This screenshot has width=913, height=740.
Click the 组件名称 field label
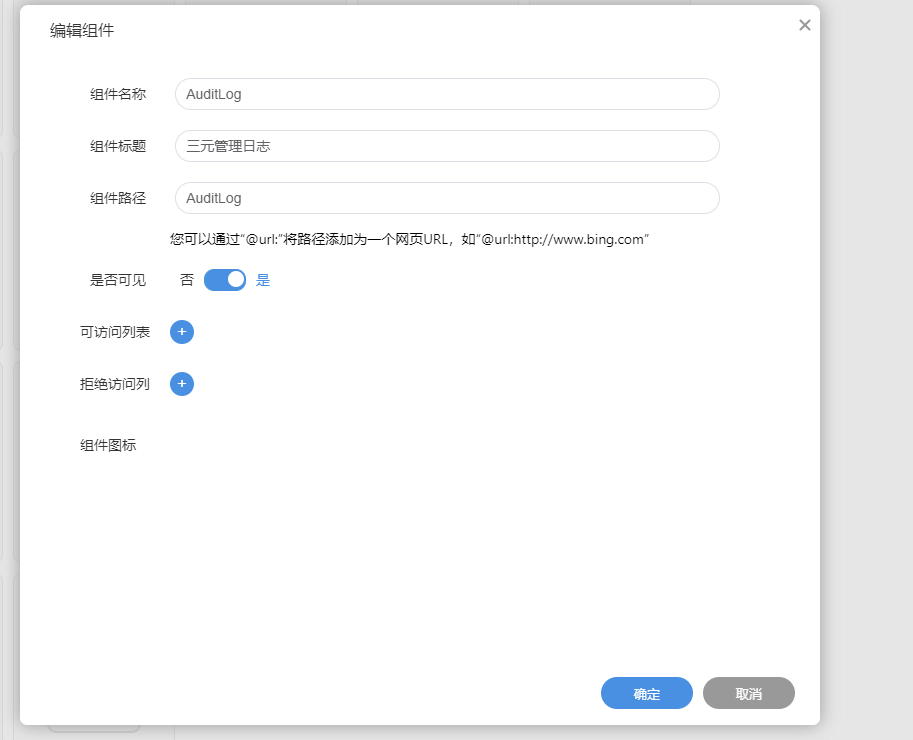pos(120,93)
